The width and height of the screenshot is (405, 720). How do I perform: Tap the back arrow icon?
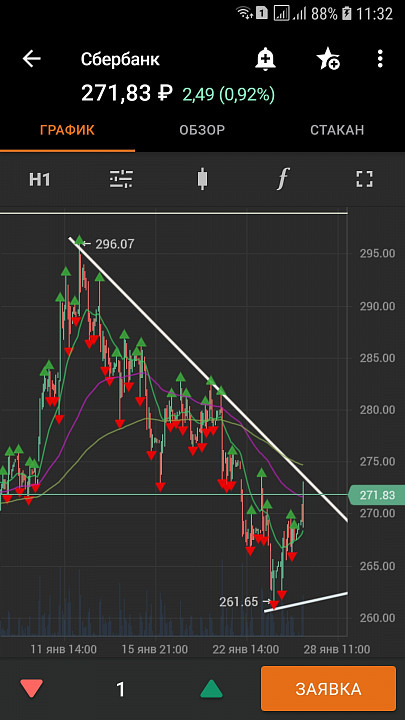(x=32, y=59)
